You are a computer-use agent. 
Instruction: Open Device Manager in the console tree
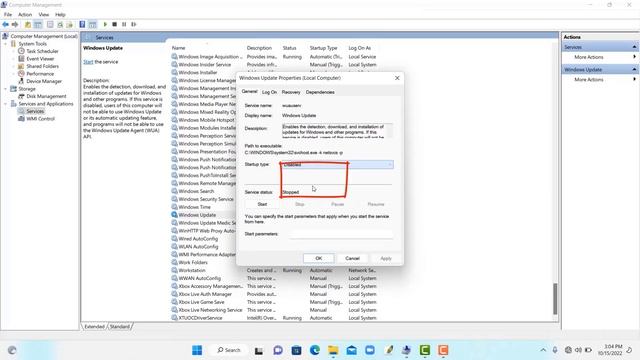click(x=44, y=81)
